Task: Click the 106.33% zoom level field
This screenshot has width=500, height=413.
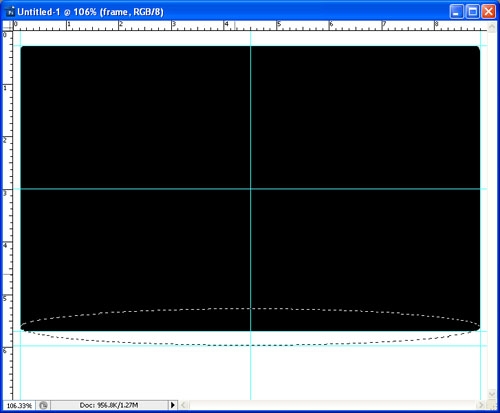Action: point(19,405)
